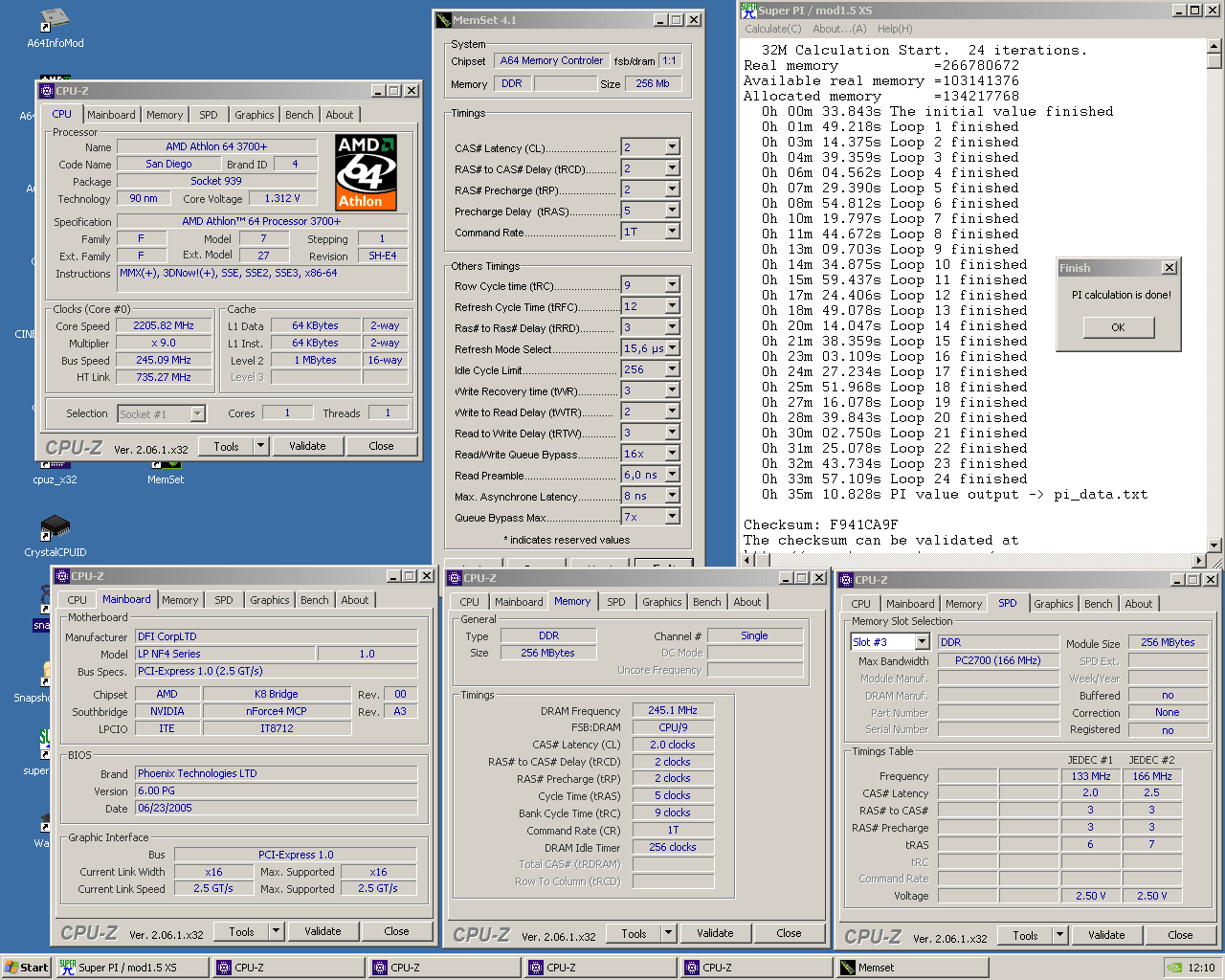Click the Super PI title bar icon
The width and height of the screenshot is (1225, 980).
(x=748, y=10)
